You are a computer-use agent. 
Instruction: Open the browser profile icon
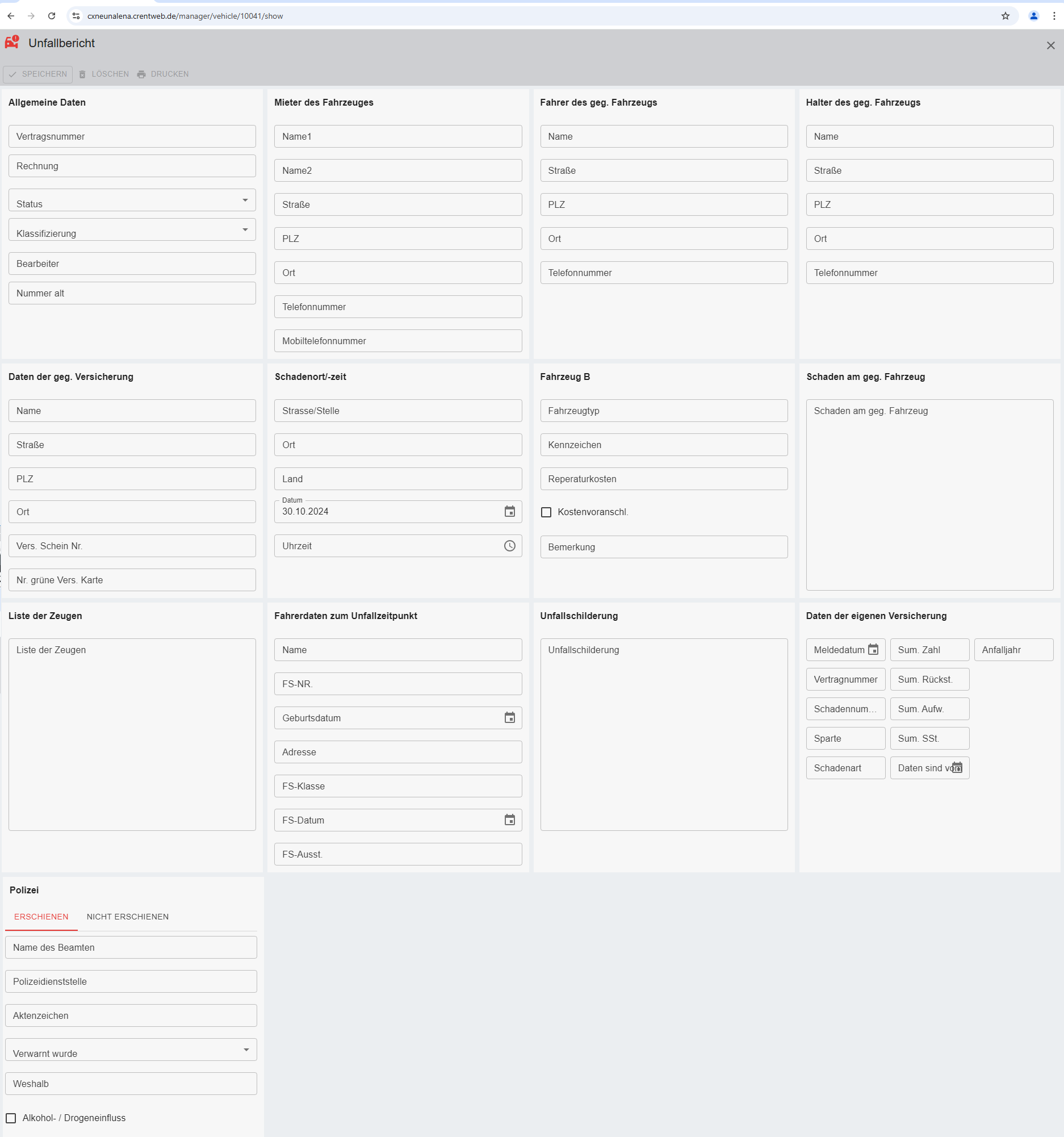coord(1033,16)
